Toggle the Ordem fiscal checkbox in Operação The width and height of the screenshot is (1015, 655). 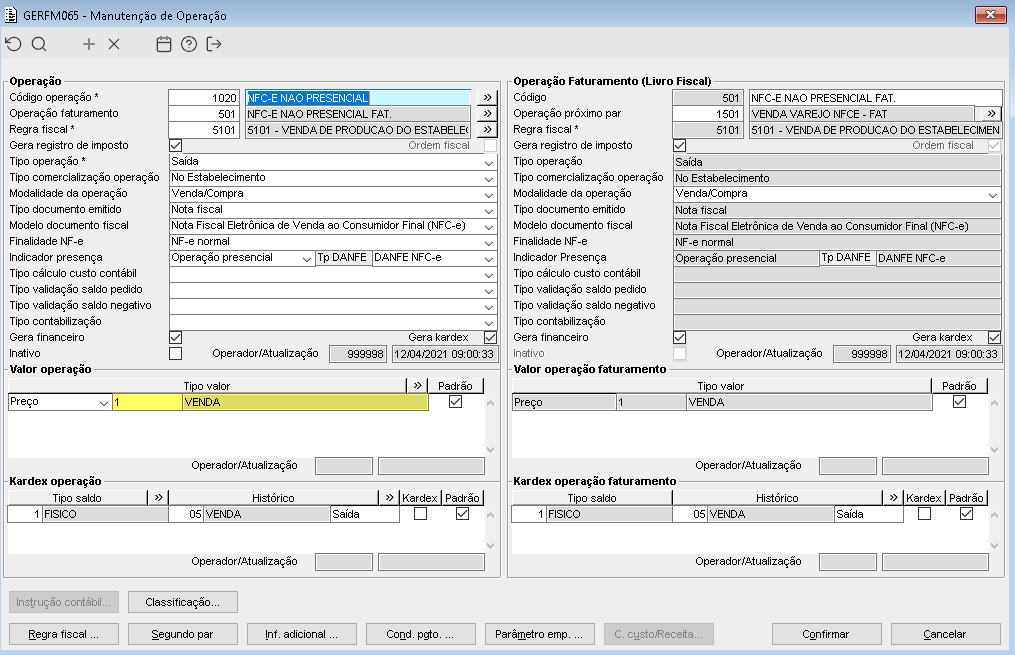point(491,146)
